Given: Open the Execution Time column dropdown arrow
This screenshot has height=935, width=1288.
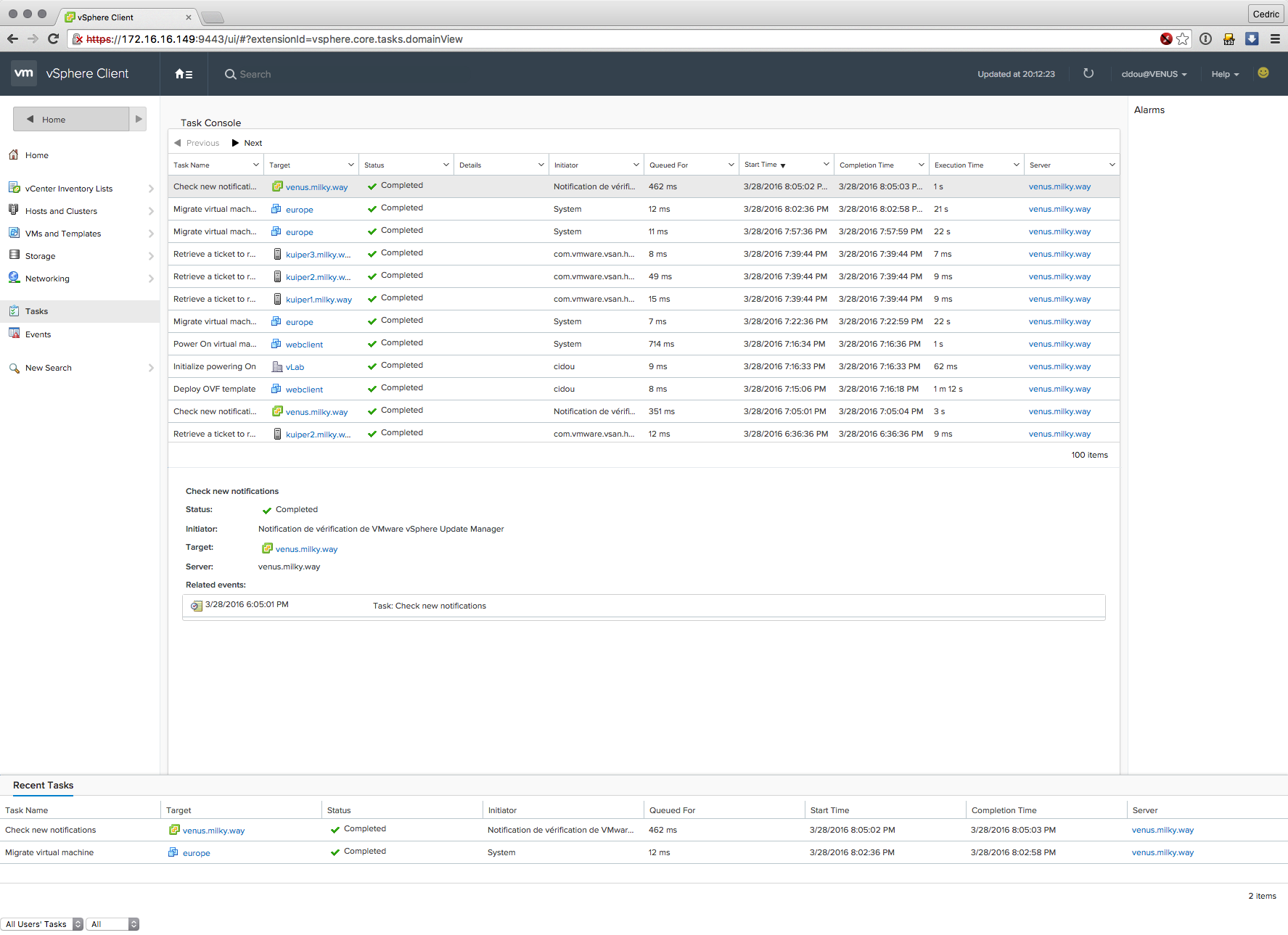Looking at the screenshot, I should pyautogui.click(x=1017, y=165).
